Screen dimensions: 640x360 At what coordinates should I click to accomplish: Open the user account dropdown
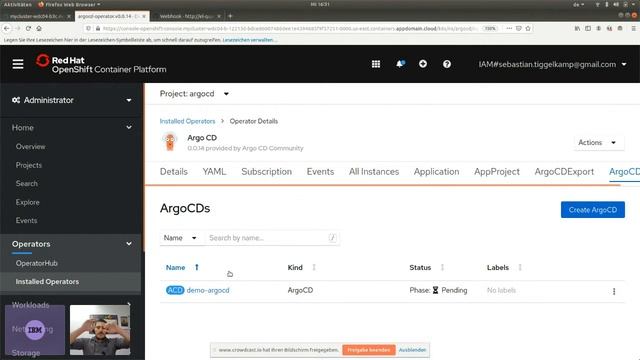coord(553,64)
